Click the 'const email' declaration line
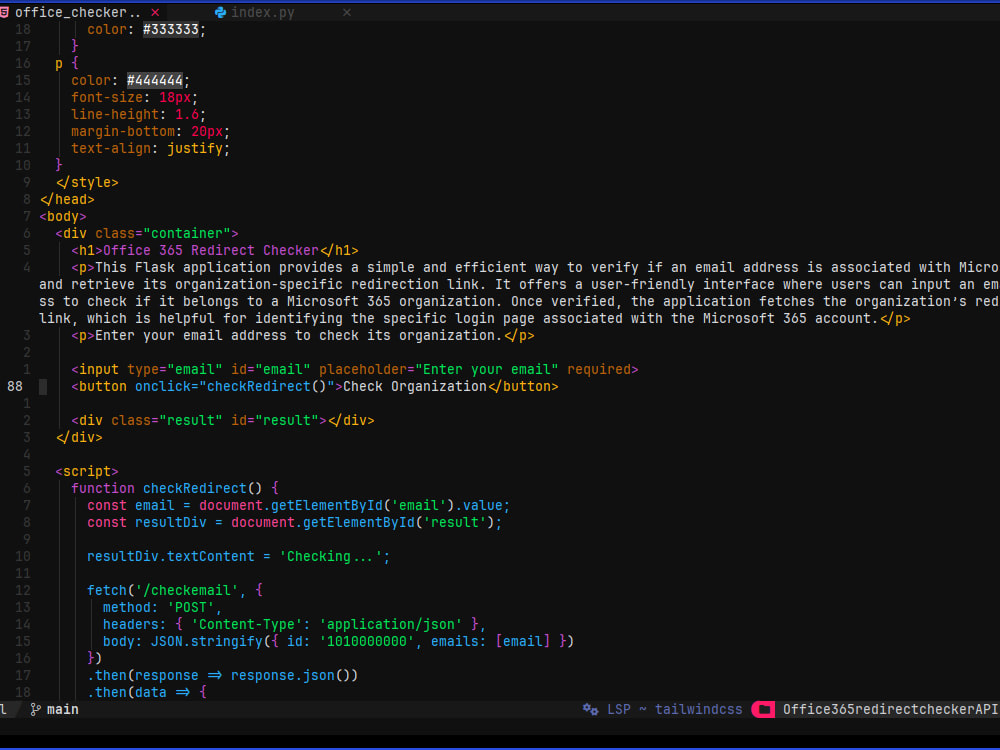This screenshot has height=750, width=1000. 298,506
